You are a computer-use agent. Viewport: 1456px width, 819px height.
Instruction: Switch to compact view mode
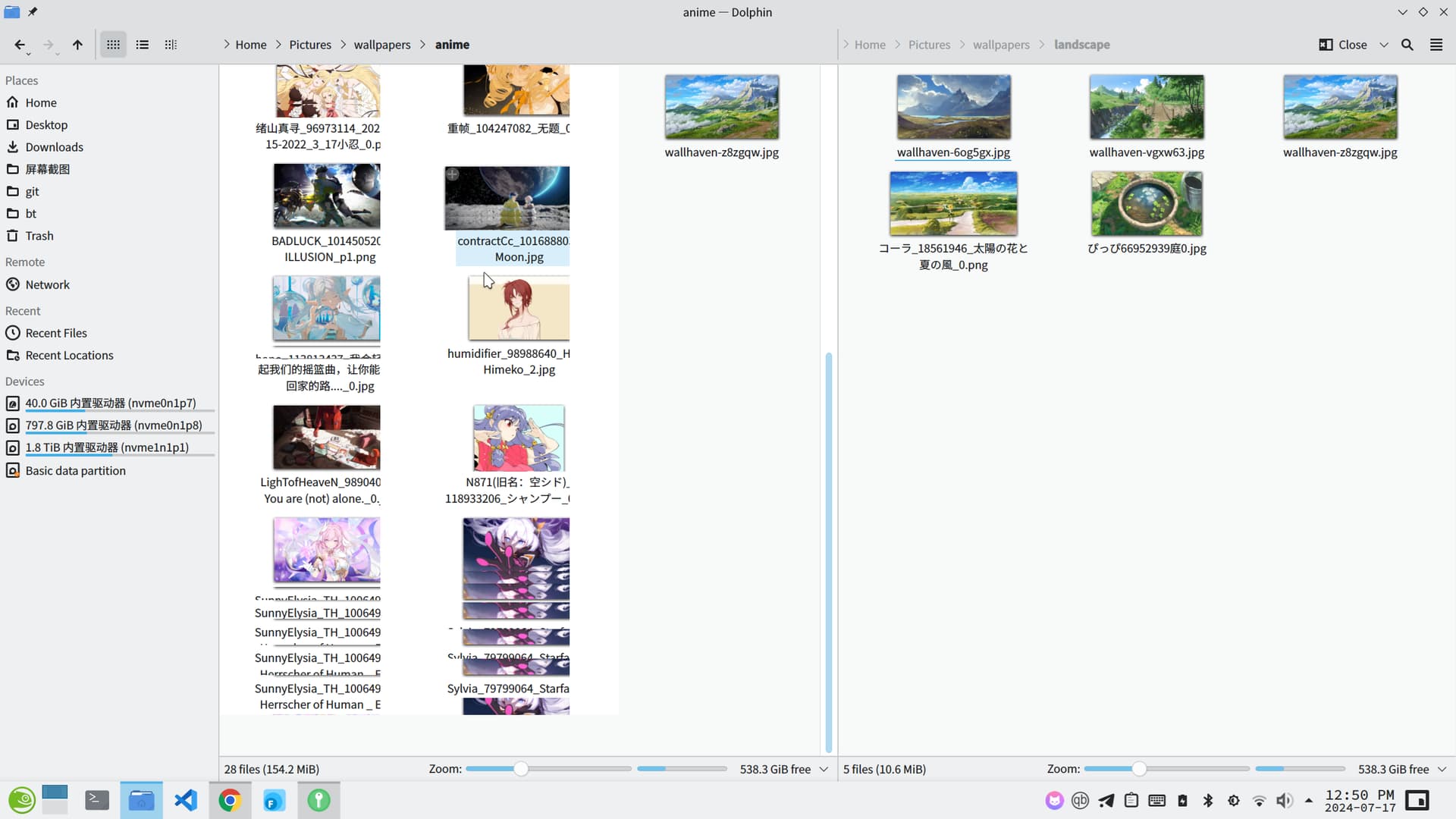(171, 45)
